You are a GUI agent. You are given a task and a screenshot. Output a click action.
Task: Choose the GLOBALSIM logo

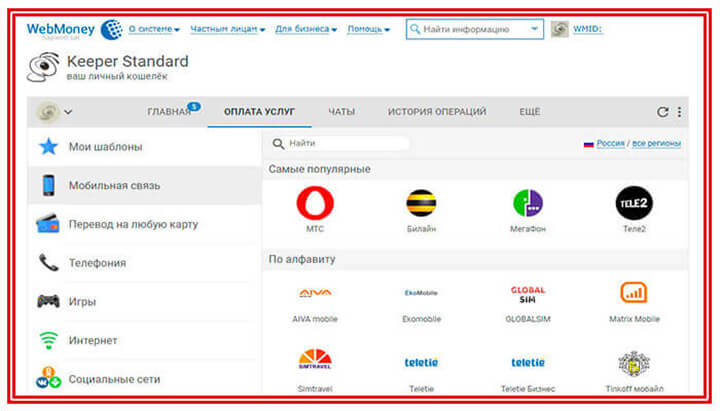click(x=528, y=294)
